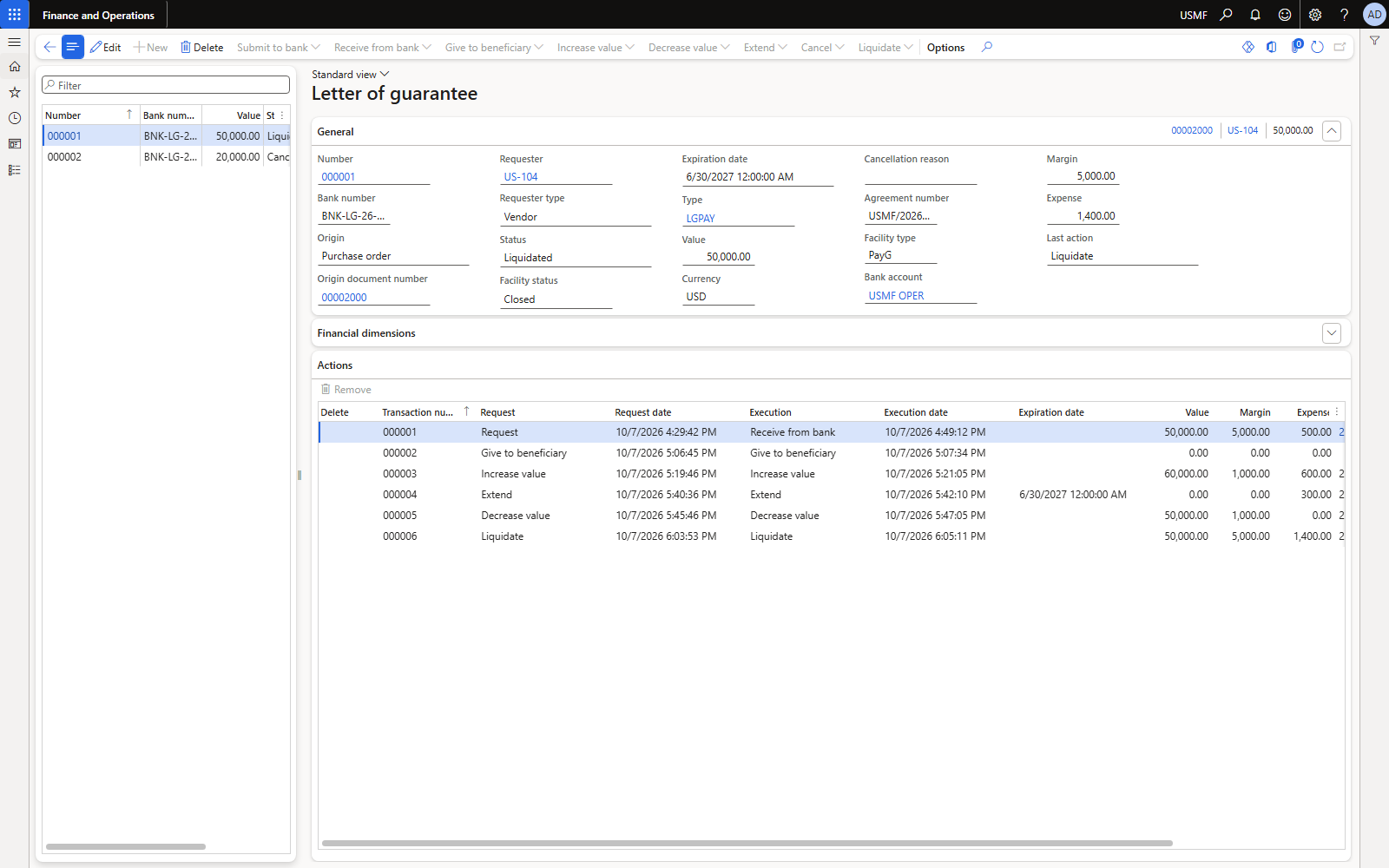Open Origin document number link 00002000
This screenshot has height=868, width=1389.
344,297
